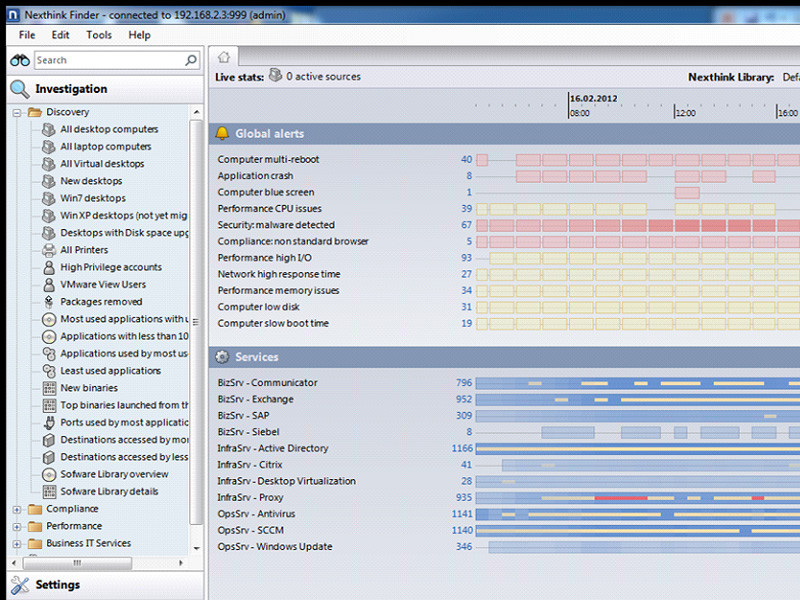
Task: Click the tree scroll up arrow
Action: [197, 112]
